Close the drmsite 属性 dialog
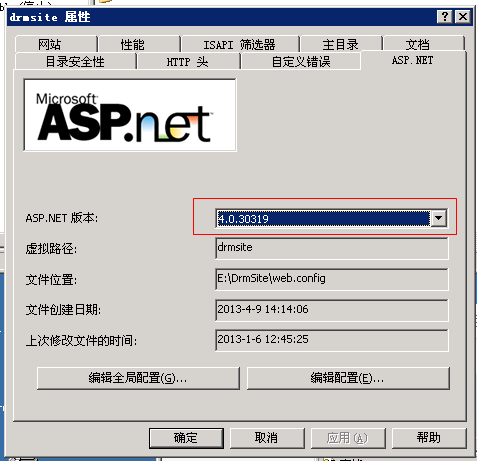Screen dimensions: 477x461 point(463,16)
